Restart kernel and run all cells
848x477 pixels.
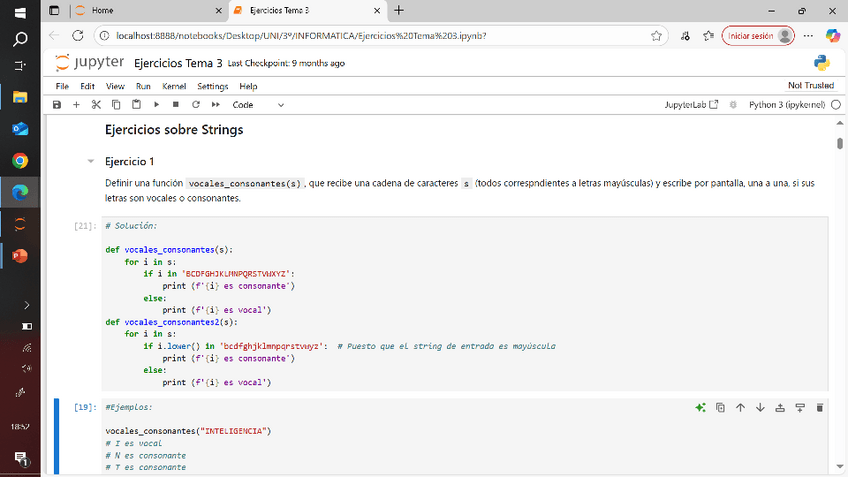215,105
